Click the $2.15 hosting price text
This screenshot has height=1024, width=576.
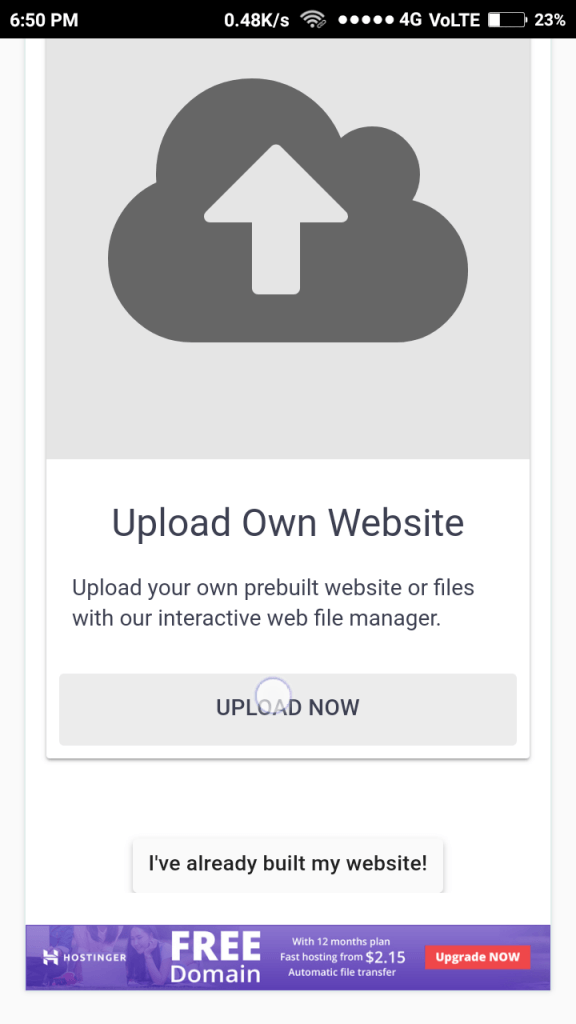pyautogui.click(x=385, y=957)
